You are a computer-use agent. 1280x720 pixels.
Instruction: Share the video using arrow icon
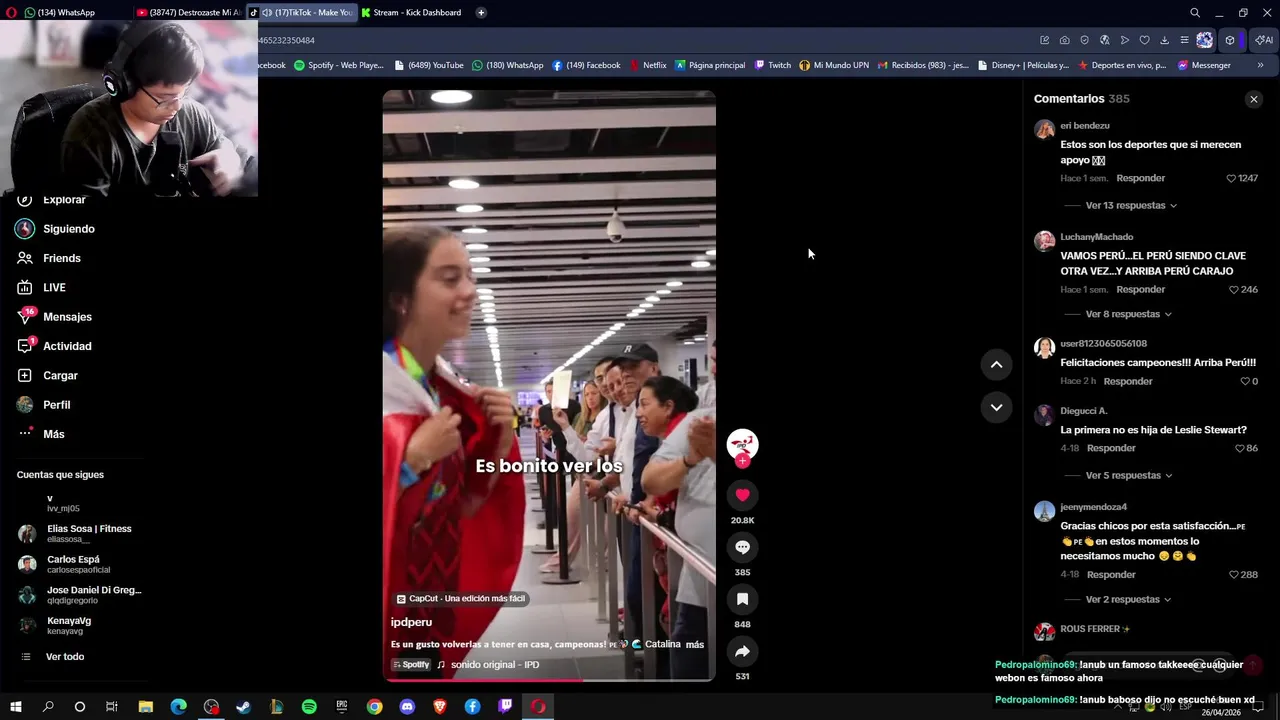[x=742, y=651]
